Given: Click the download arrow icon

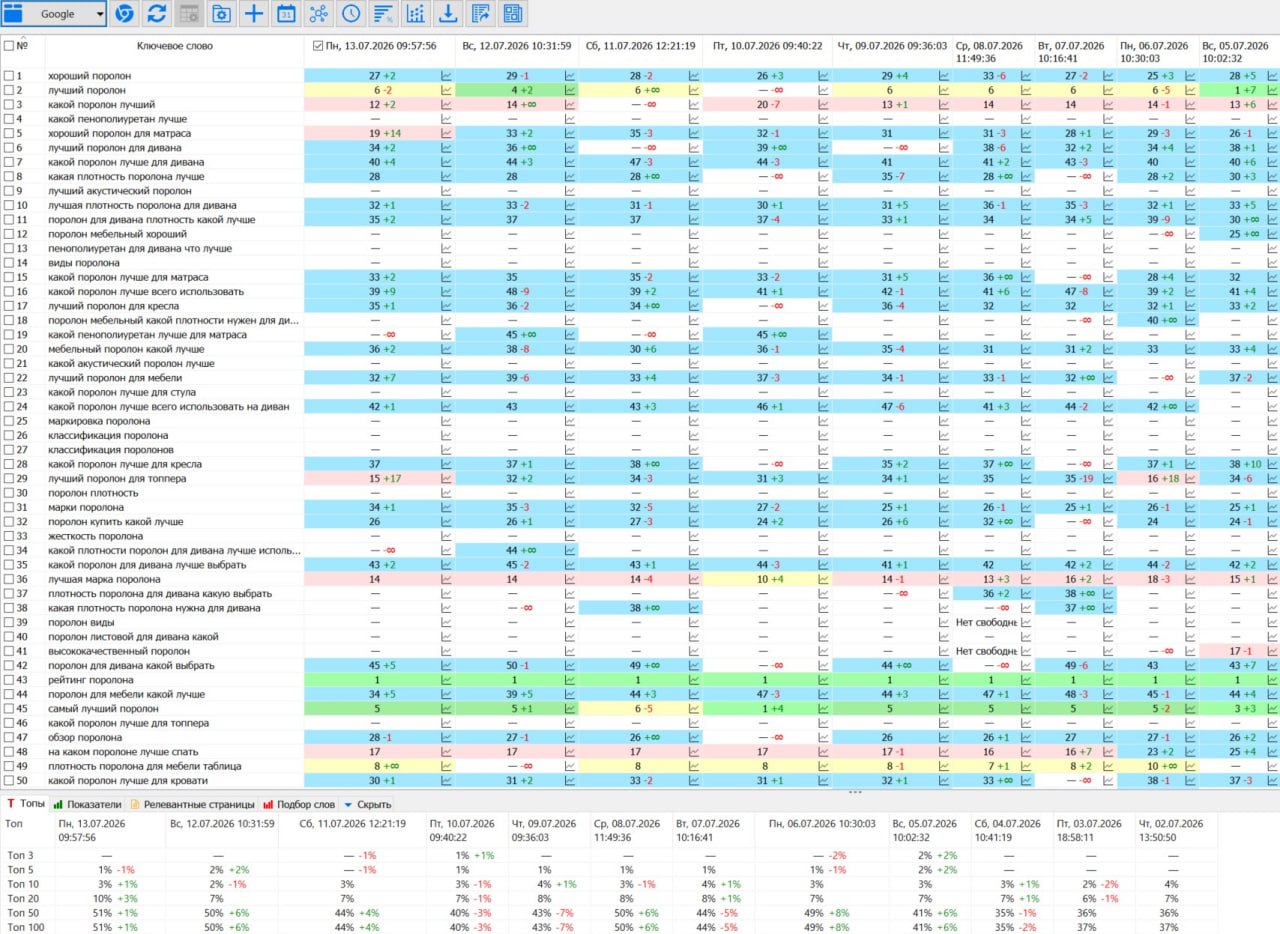Looking at the screenshot, I should click(x=448, y=14).
